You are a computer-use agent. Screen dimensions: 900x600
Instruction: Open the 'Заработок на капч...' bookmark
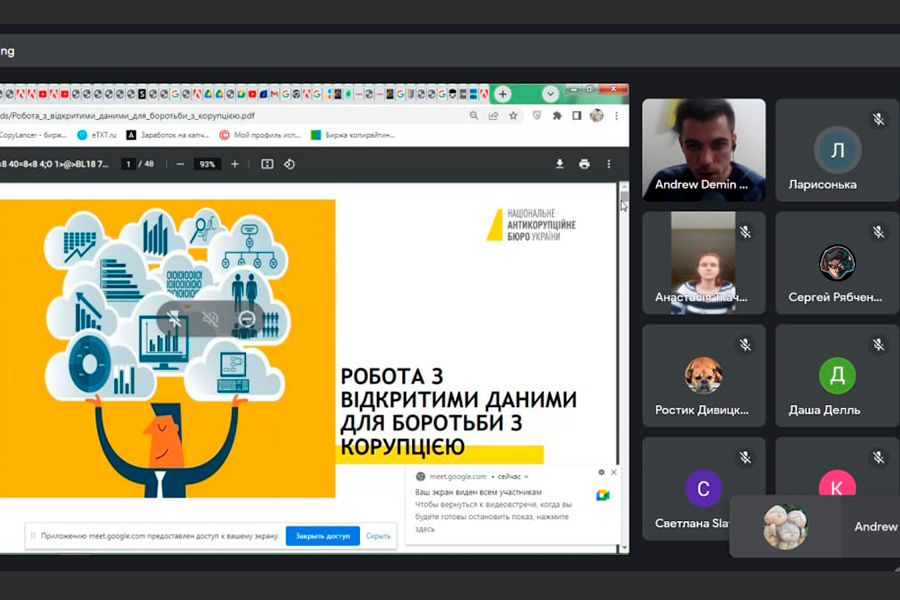click(x=168, y=135)
